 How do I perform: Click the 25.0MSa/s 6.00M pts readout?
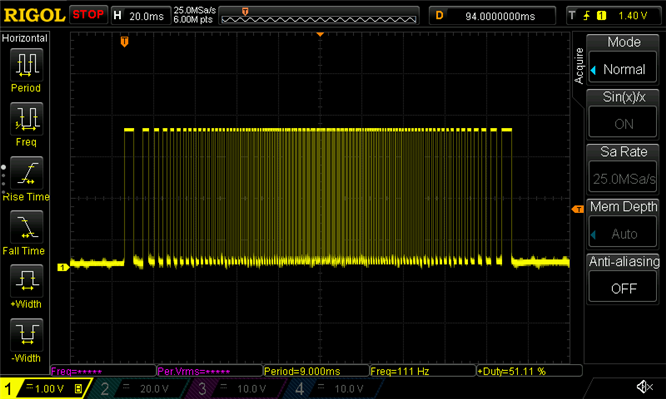pos(195,15)
